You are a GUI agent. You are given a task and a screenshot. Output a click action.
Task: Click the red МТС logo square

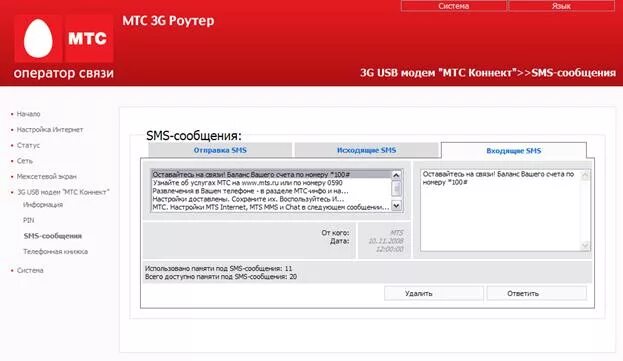(89, 39)
